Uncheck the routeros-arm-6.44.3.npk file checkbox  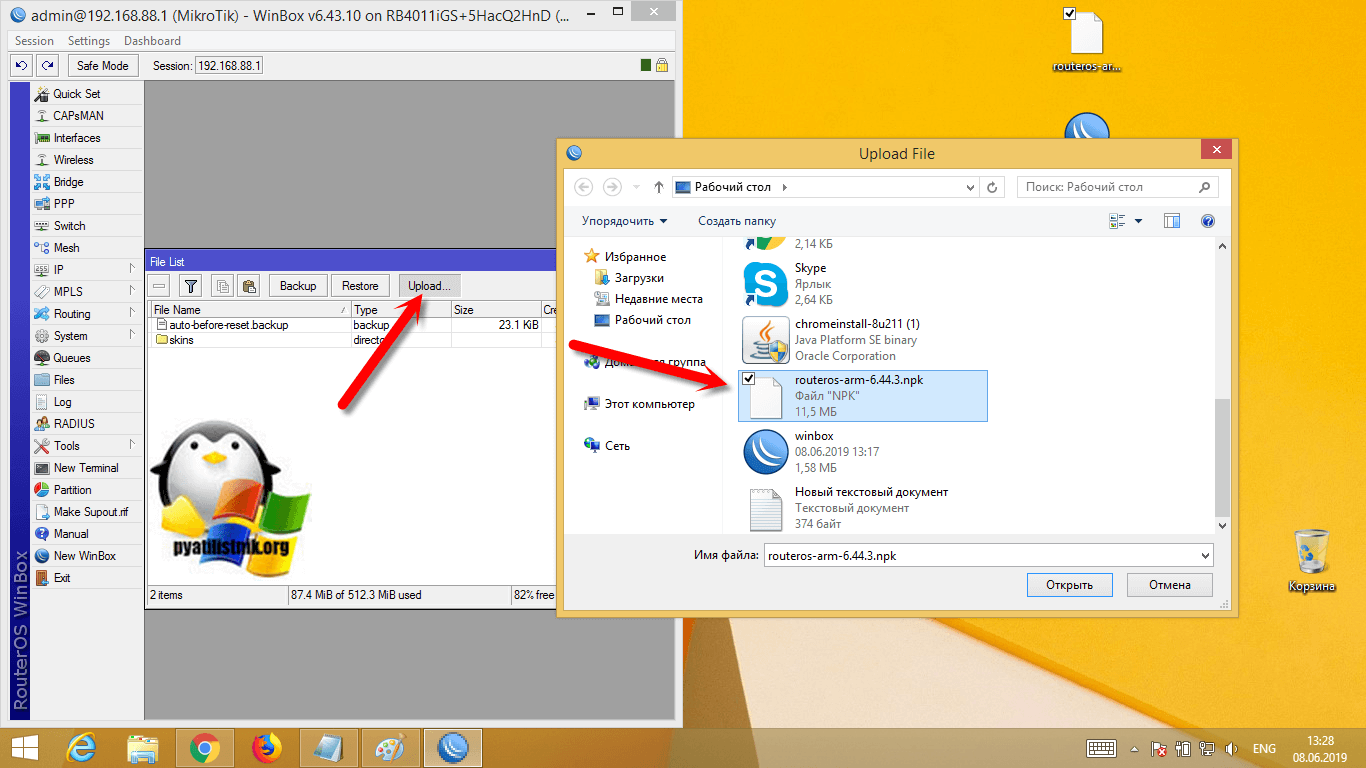coord(749,378)
